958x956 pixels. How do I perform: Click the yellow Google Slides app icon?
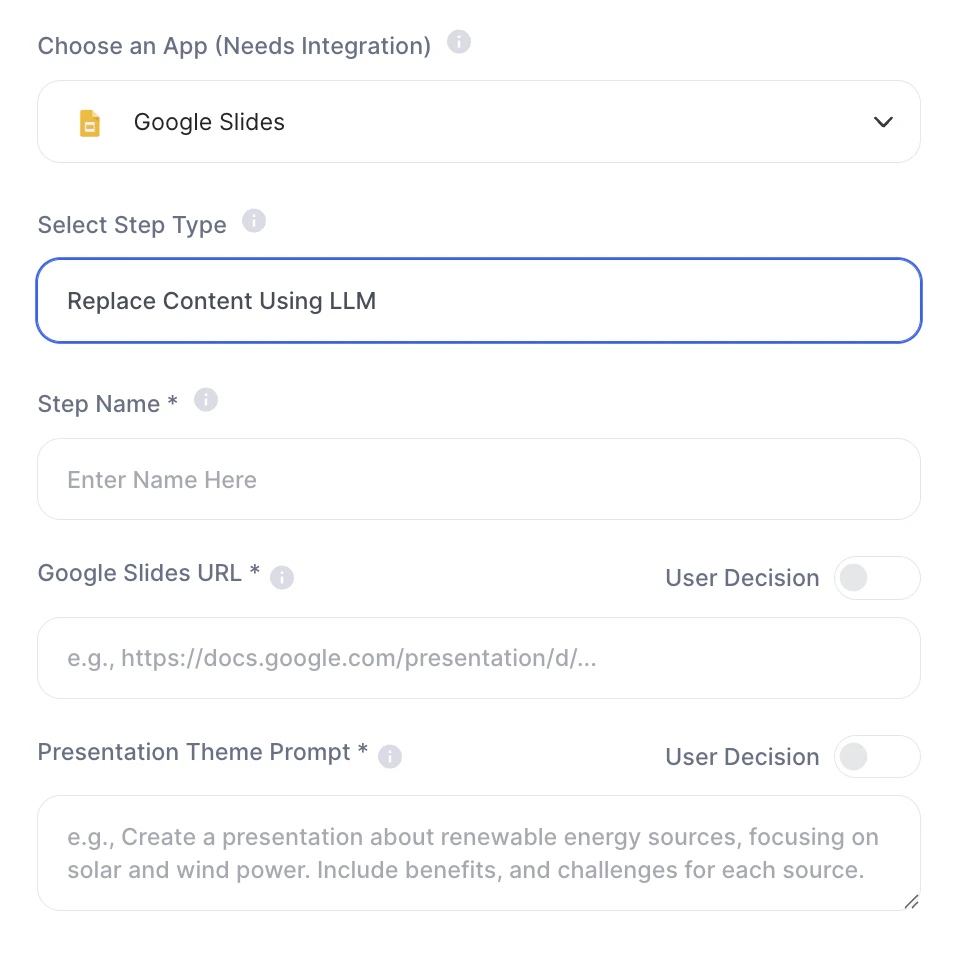90,123
